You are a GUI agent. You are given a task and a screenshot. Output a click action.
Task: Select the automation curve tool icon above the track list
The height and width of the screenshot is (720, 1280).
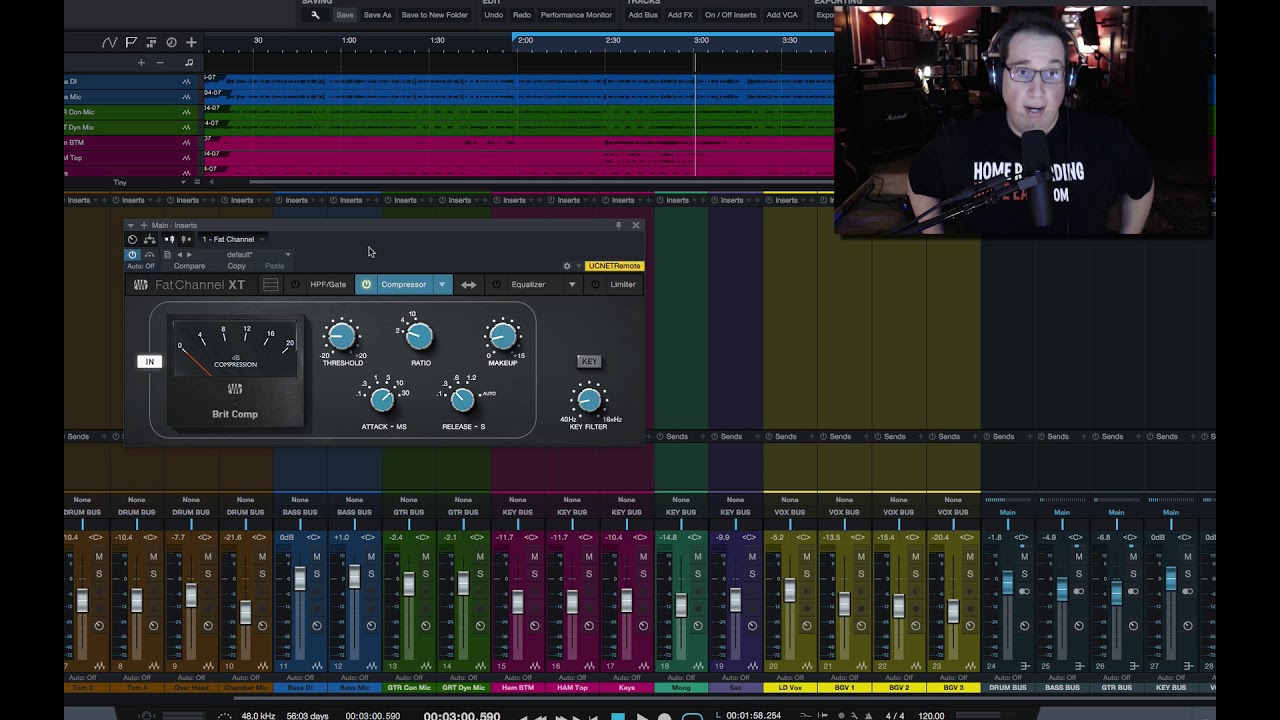(x=110, y=42)
